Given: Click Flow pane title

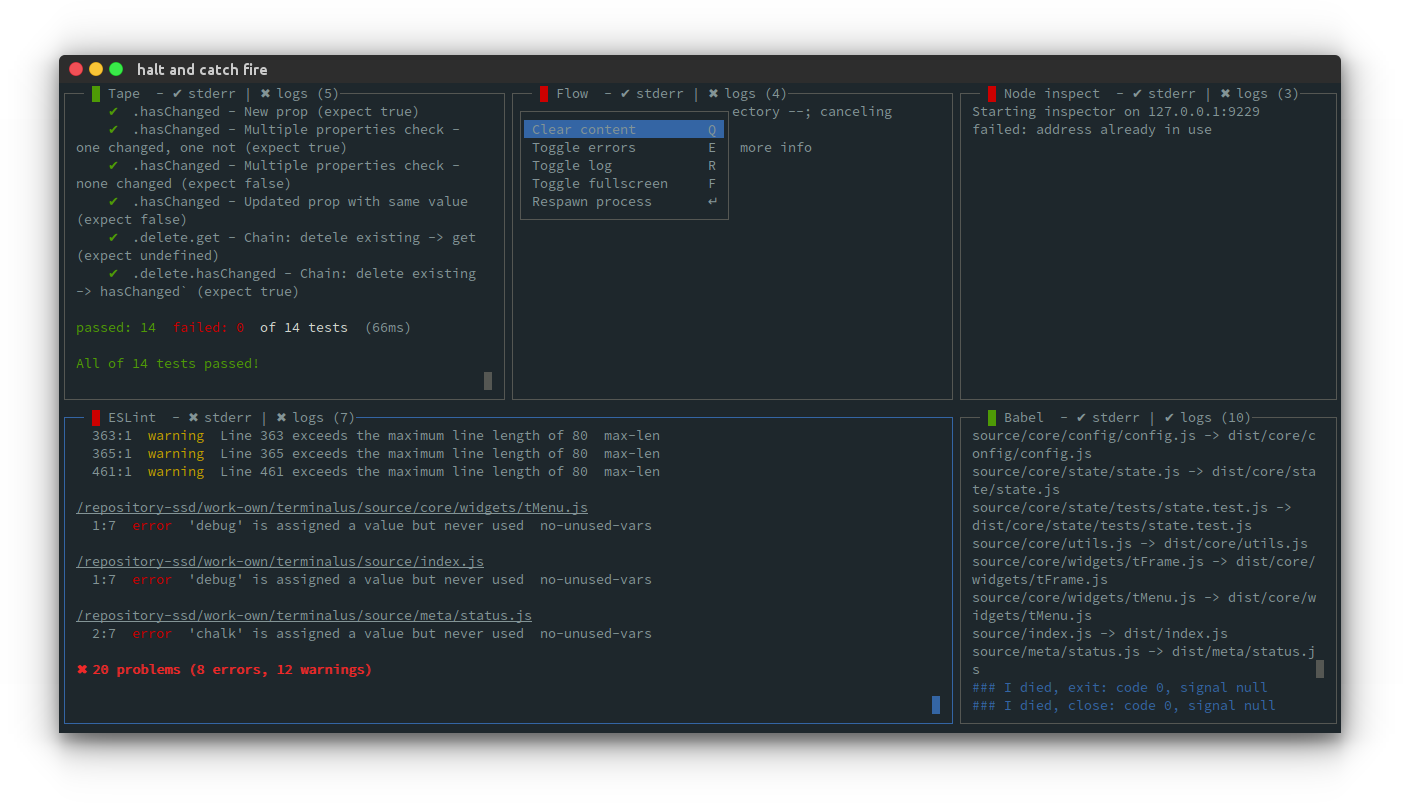Looking at the screenshot, I should coord(572,93).
